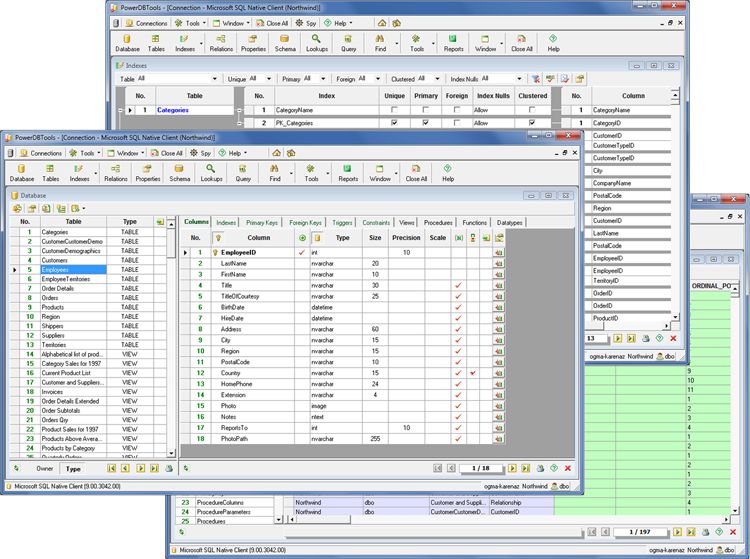Click the Type sort button below the table list
Viewport: 750px width, 559px height.
[73, 468]
